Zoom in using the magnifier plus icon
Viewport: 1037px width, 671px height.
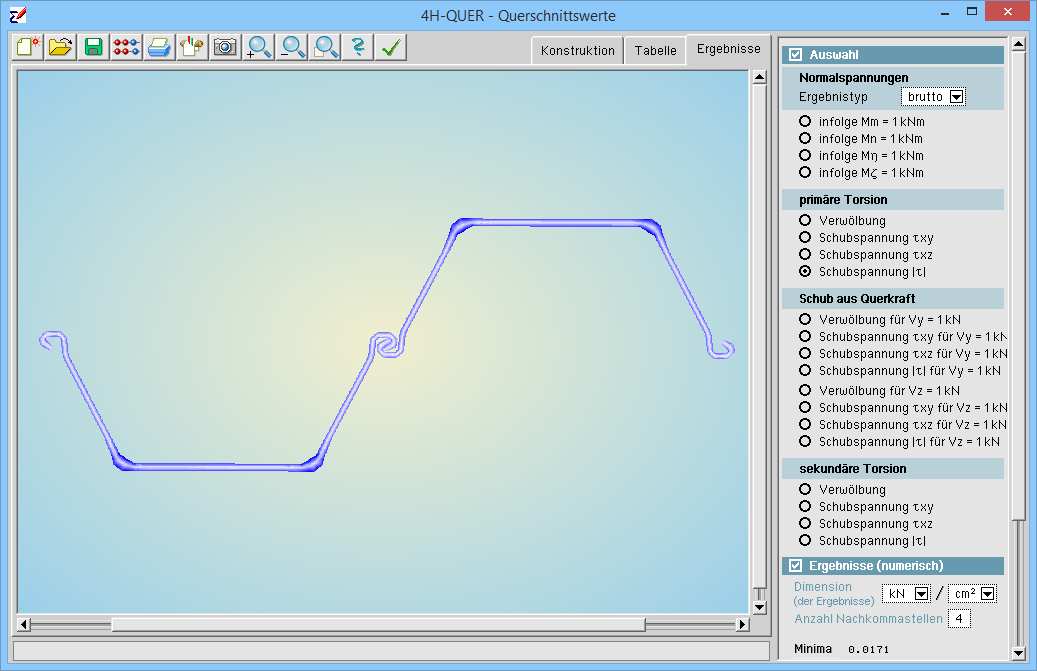click(x=259, y=47)
